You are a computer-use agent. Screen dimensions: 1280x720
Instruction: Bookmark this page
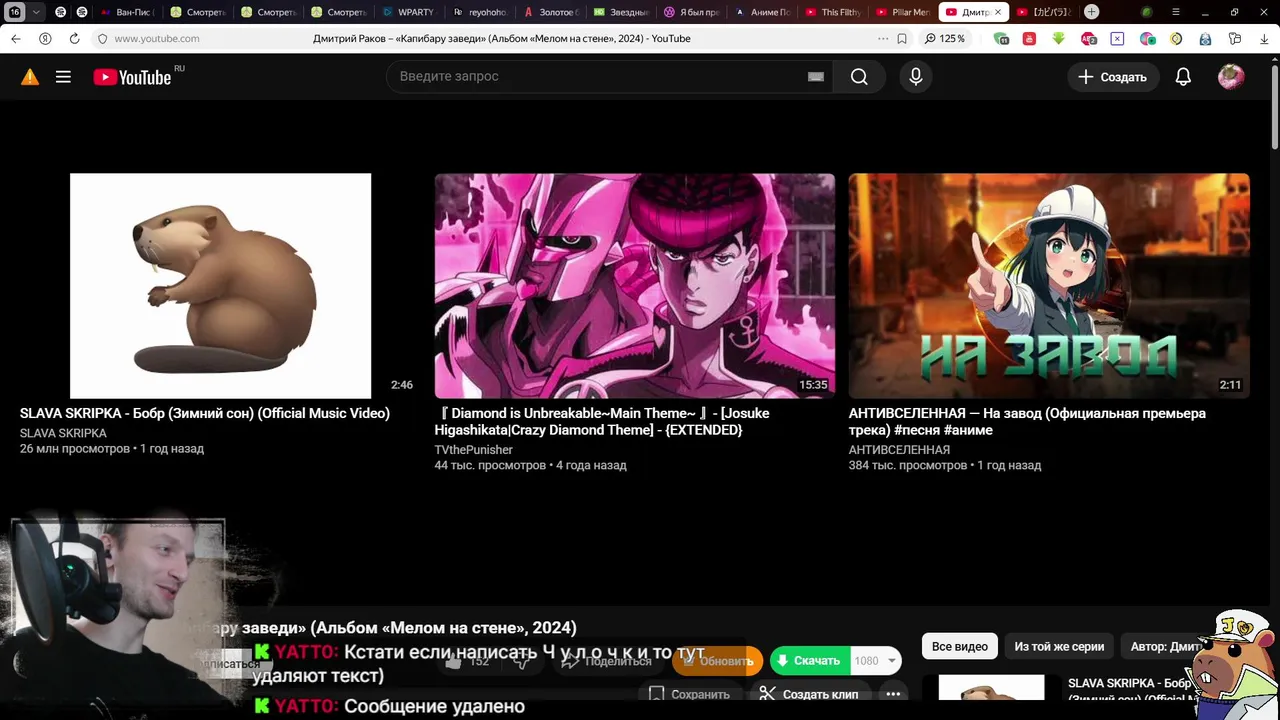click(902, 39)
